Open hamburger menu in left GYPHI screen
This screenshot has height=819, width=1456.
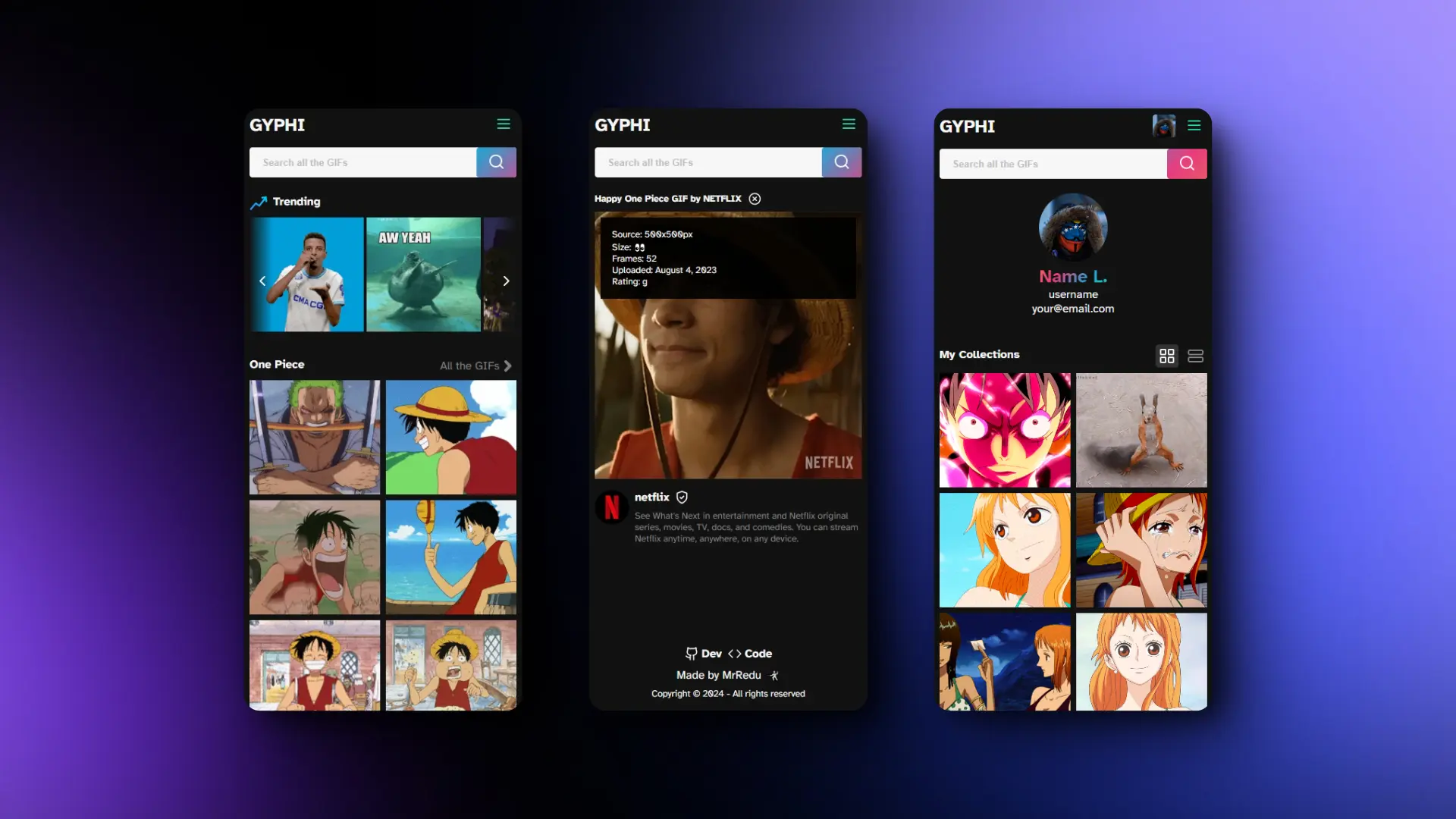504,124
